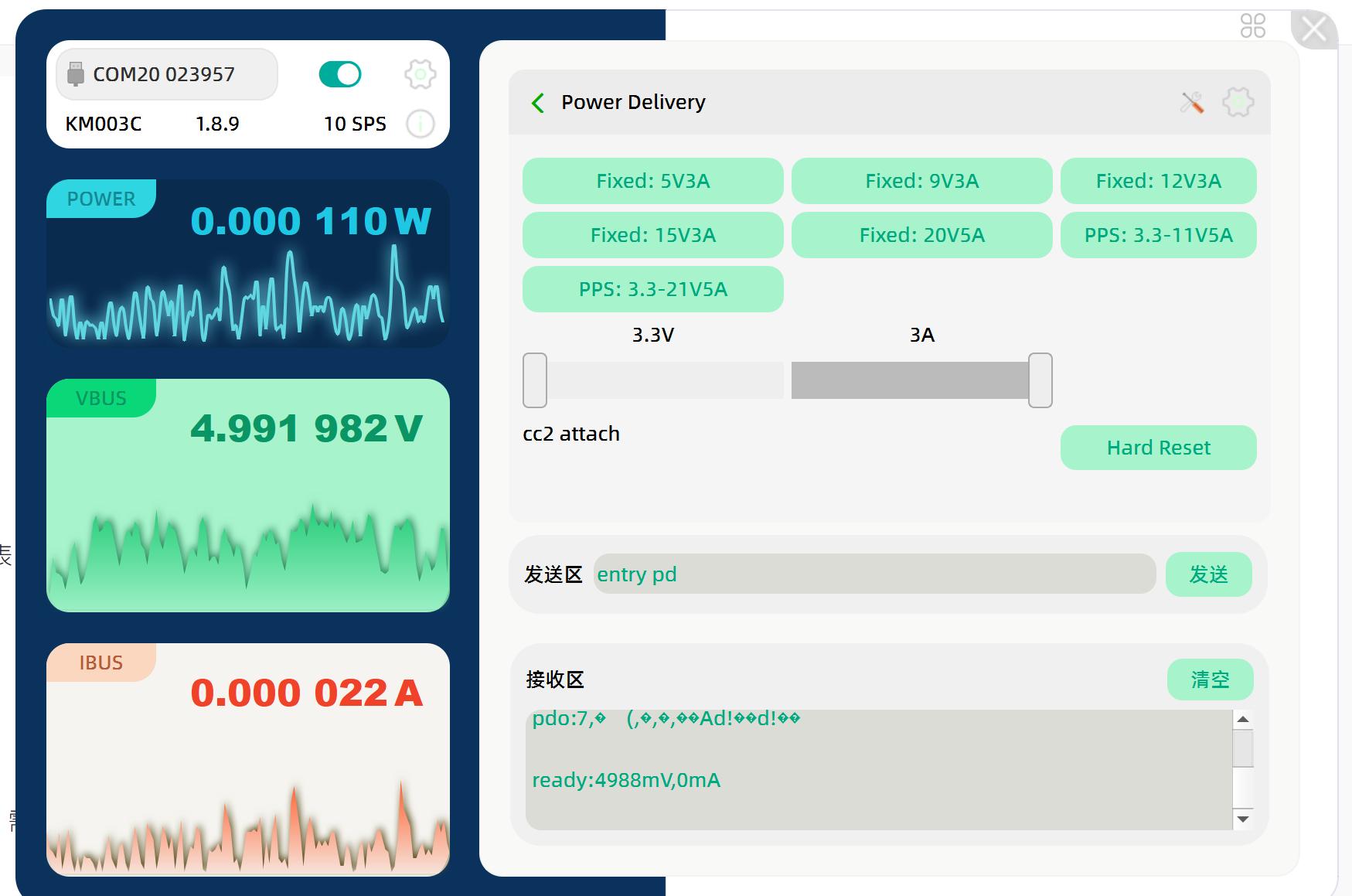Click the 清空 clear button
The image size is (1352, 896).
1210,680
